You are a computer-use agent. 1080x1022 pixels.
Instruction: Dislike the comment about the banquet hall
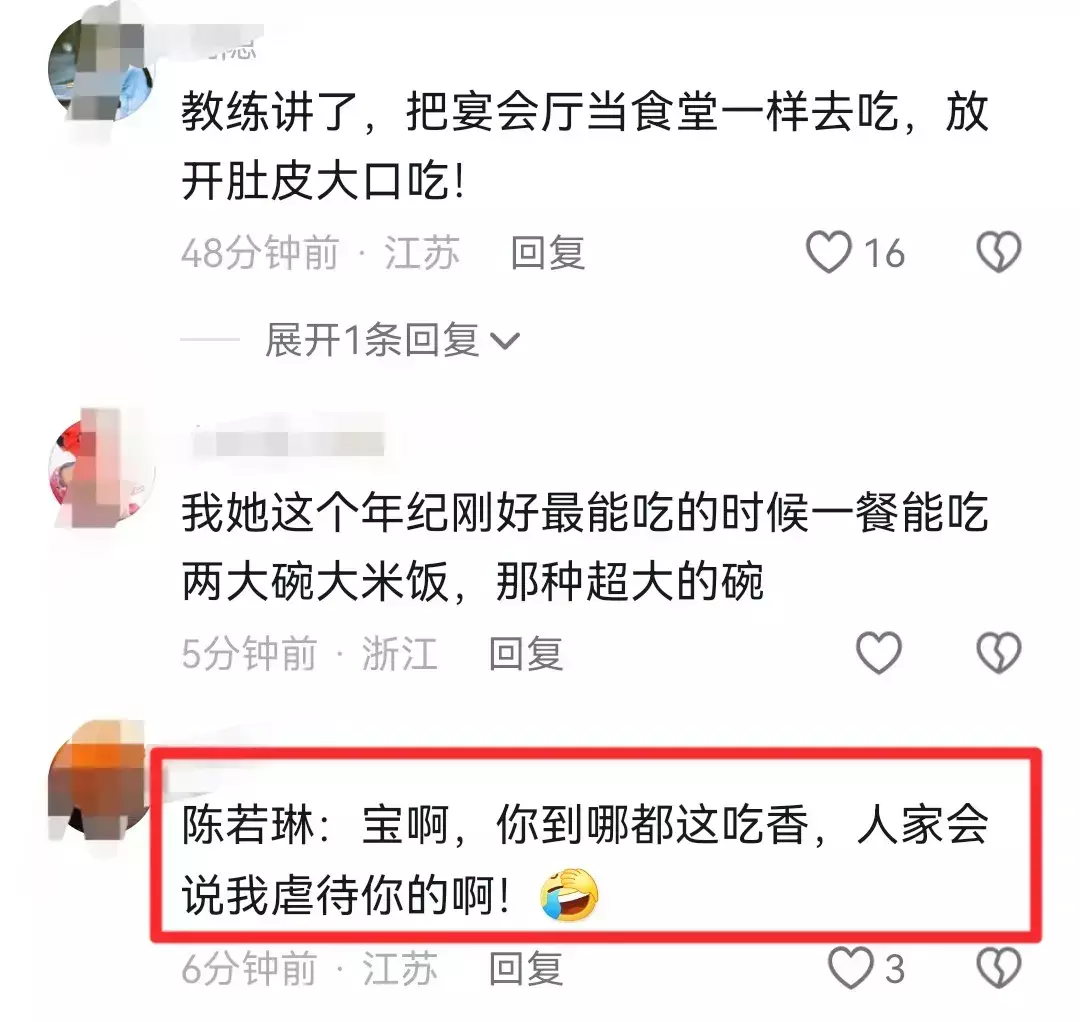click(x=999, y=252)
